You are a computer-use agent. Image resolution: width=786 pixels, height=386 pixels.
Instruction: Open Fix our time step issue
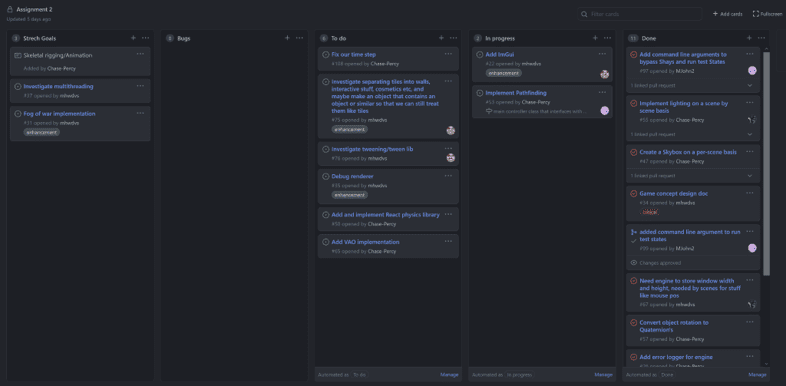tap(353, 55)
